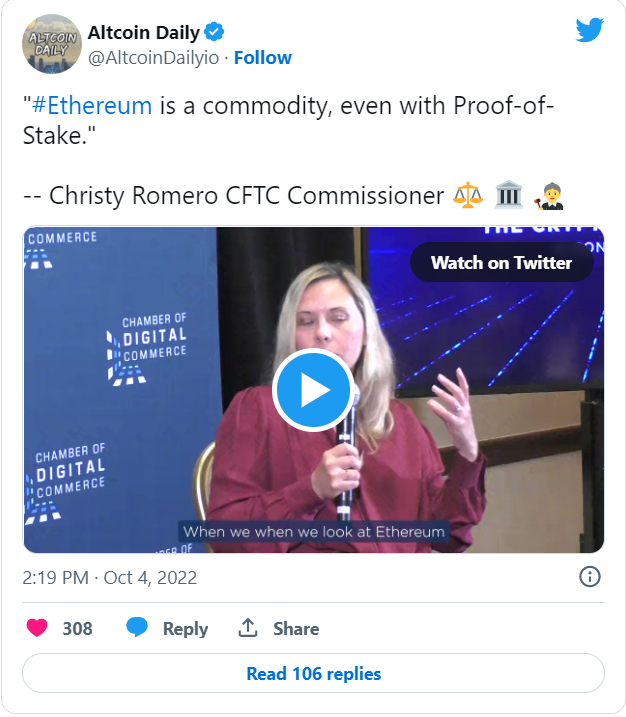
Task: Open the Altcoin Daily display name
Action: coord(144,32)
